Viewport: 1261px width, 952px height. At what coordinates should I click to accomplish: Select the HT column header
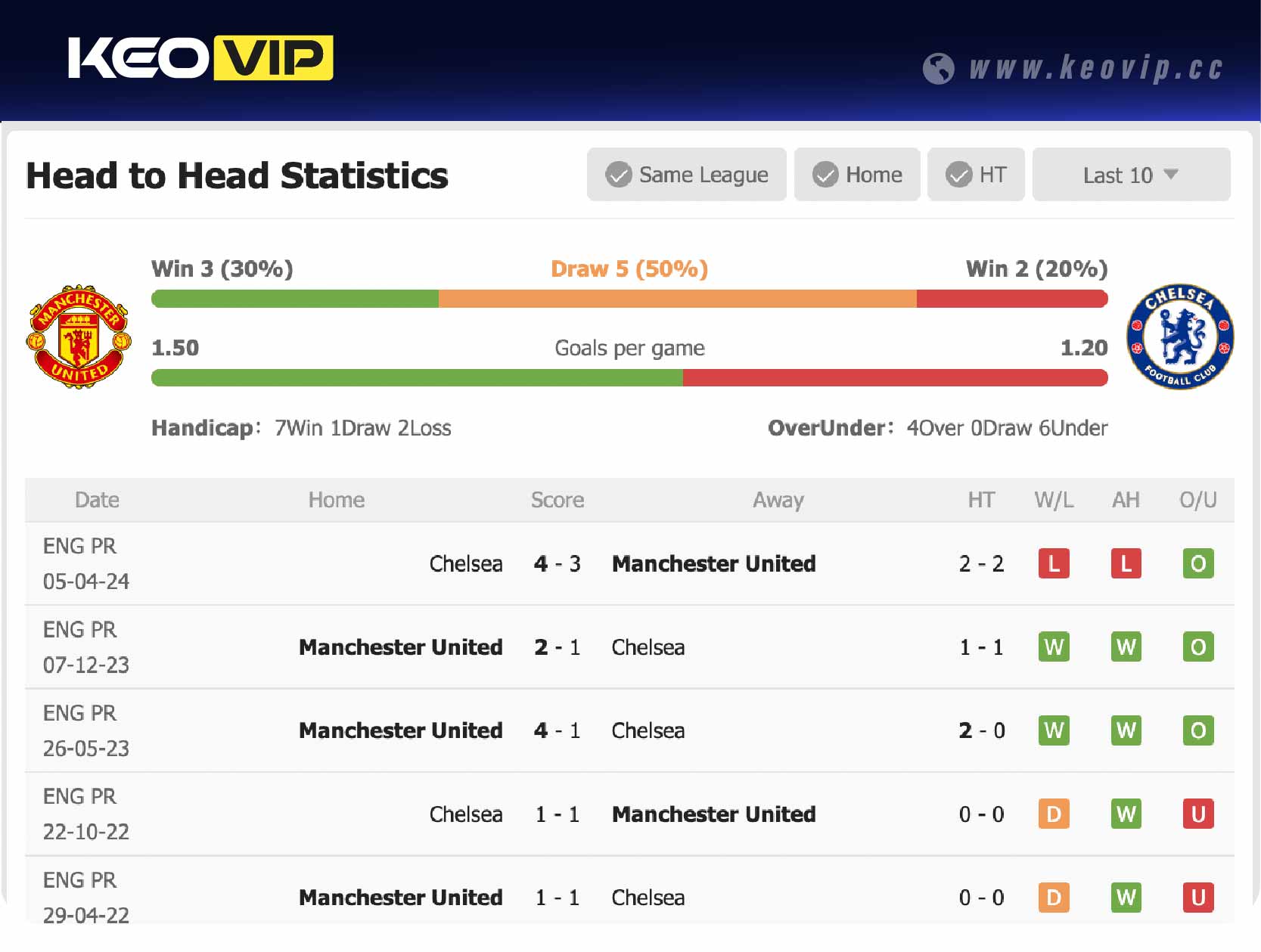point(981,500)
